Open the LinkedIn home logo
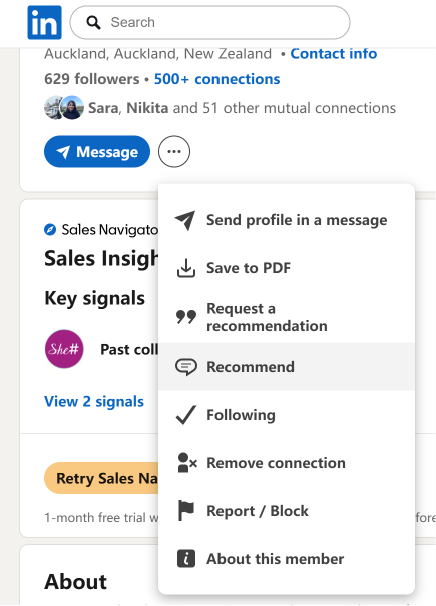This screenshot has height=606, width=436. point(44,22)
